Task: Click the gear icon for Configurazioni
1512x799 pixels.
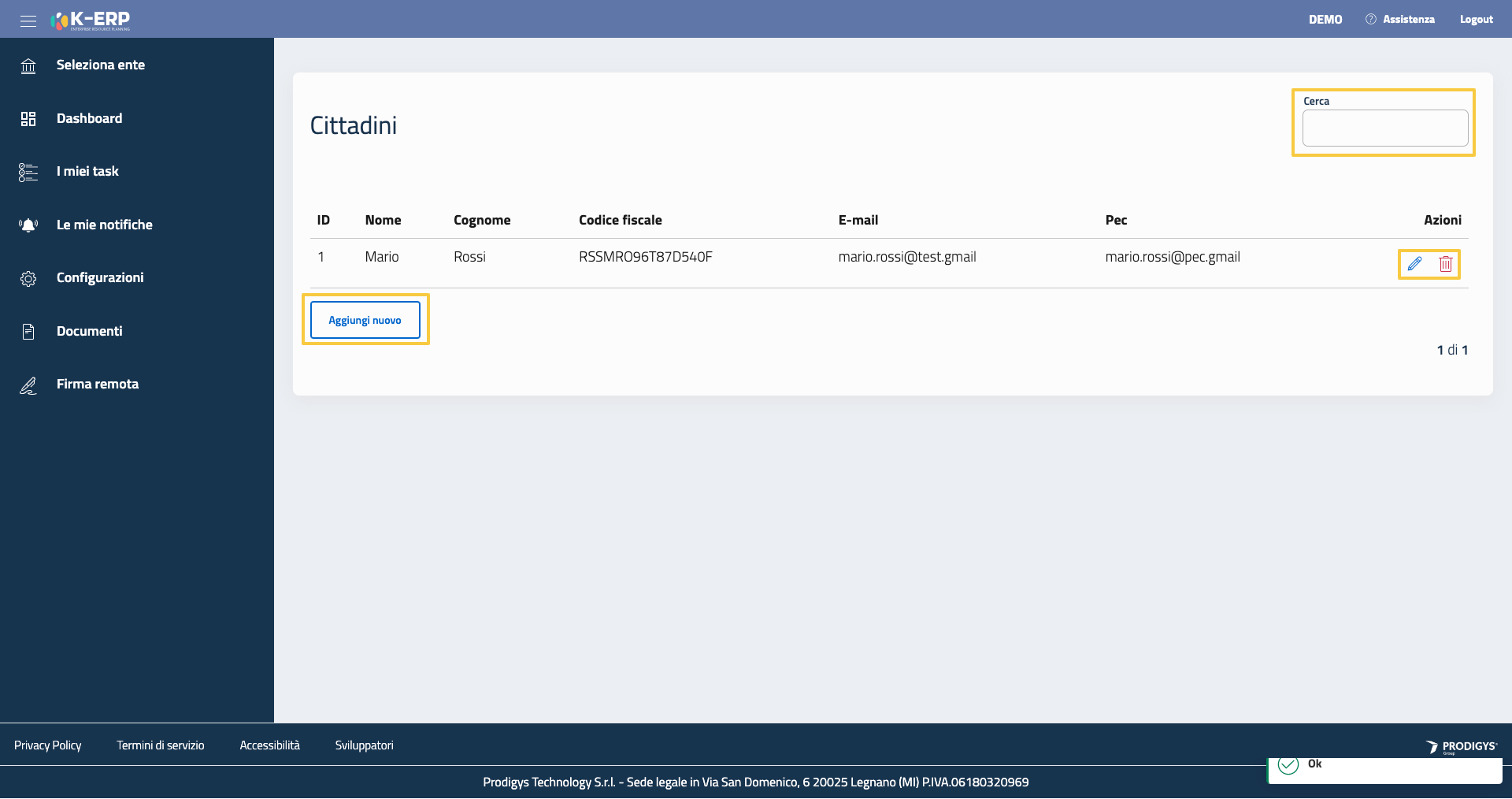Action: 28,278
